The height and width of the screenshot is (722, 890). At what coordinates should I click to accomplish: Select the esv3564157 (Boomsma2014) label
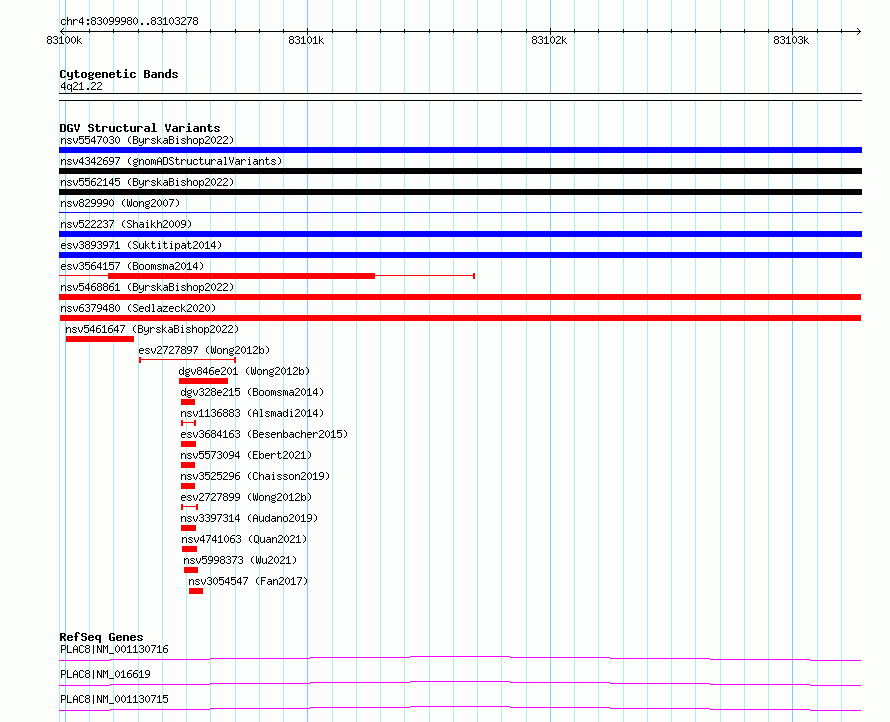coord(132,266)
